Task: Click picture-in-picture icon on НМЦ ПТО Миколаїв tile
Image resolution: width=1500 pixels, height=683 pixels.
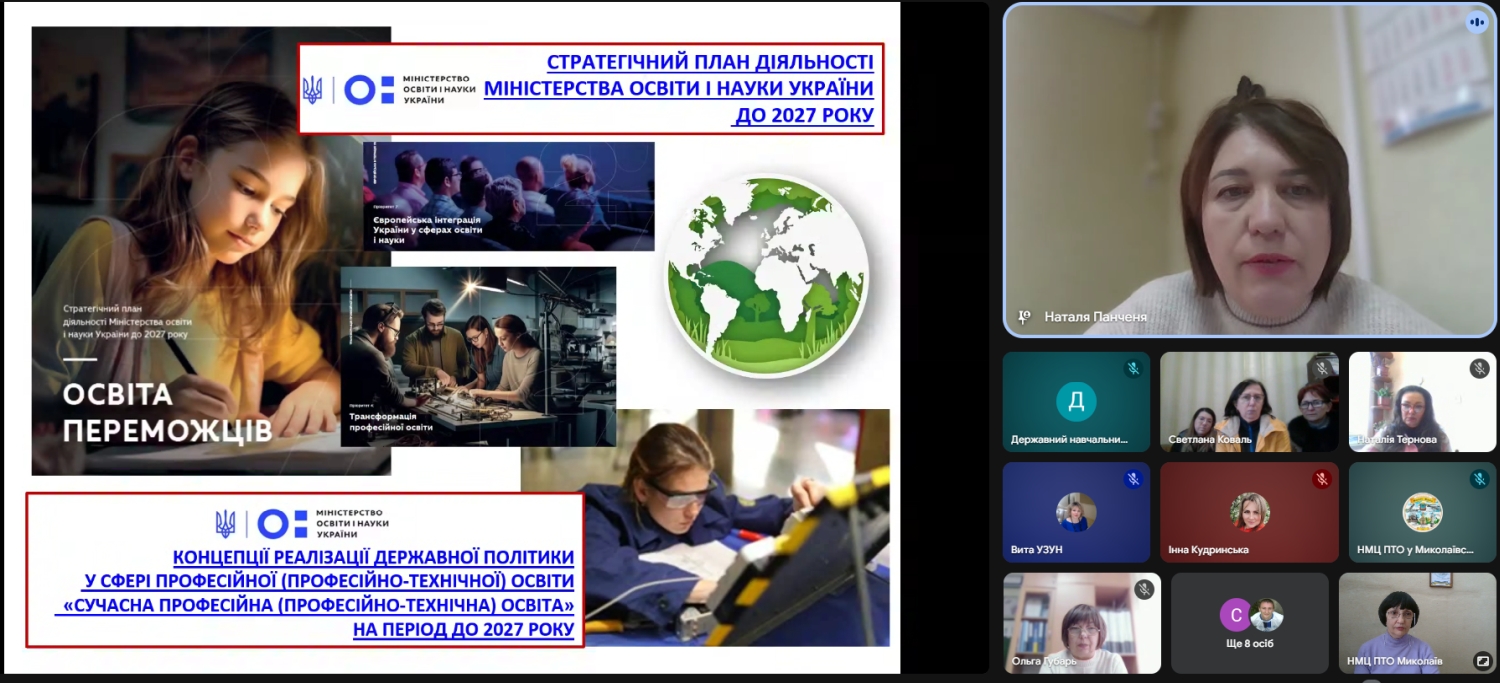Action: (1481, 660)
